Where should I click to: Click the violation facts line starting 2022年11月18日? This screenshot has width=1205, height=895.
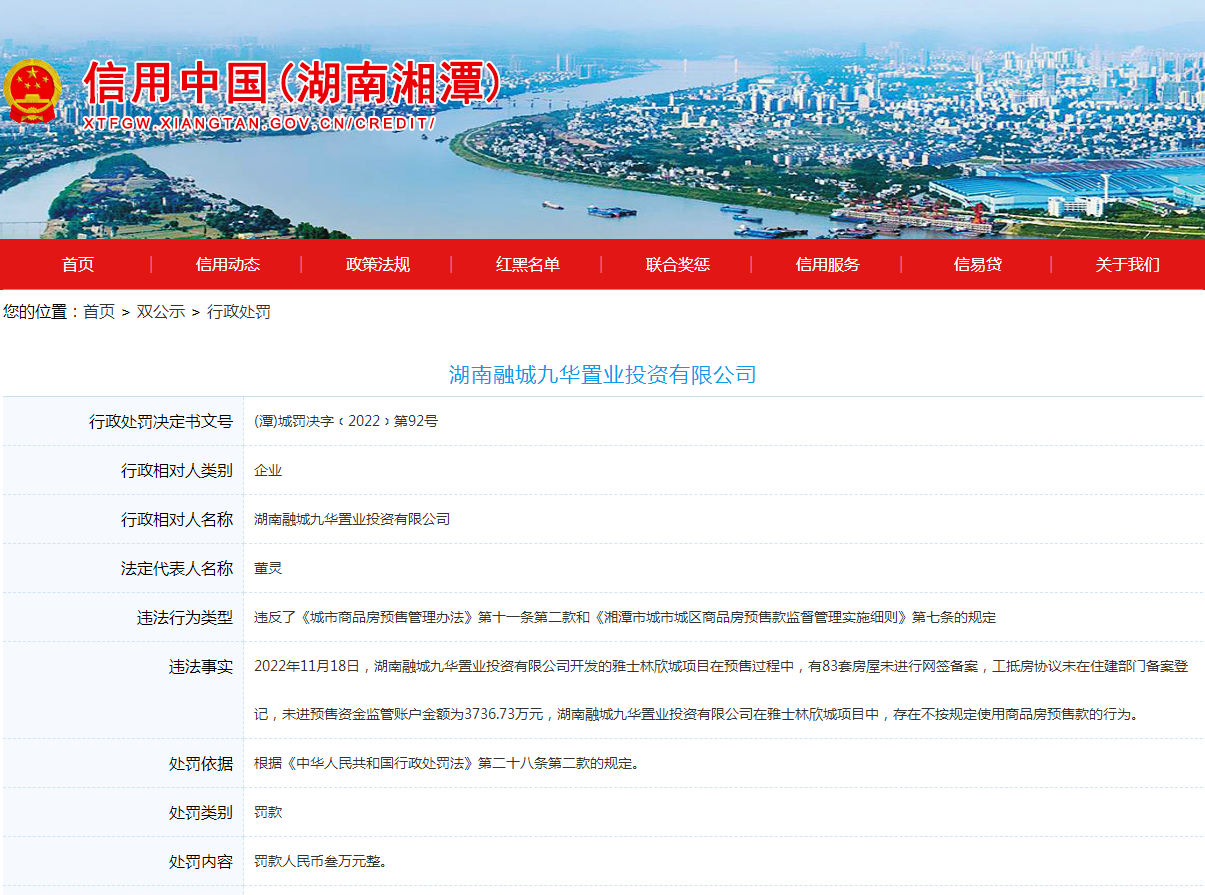(721, 666)
